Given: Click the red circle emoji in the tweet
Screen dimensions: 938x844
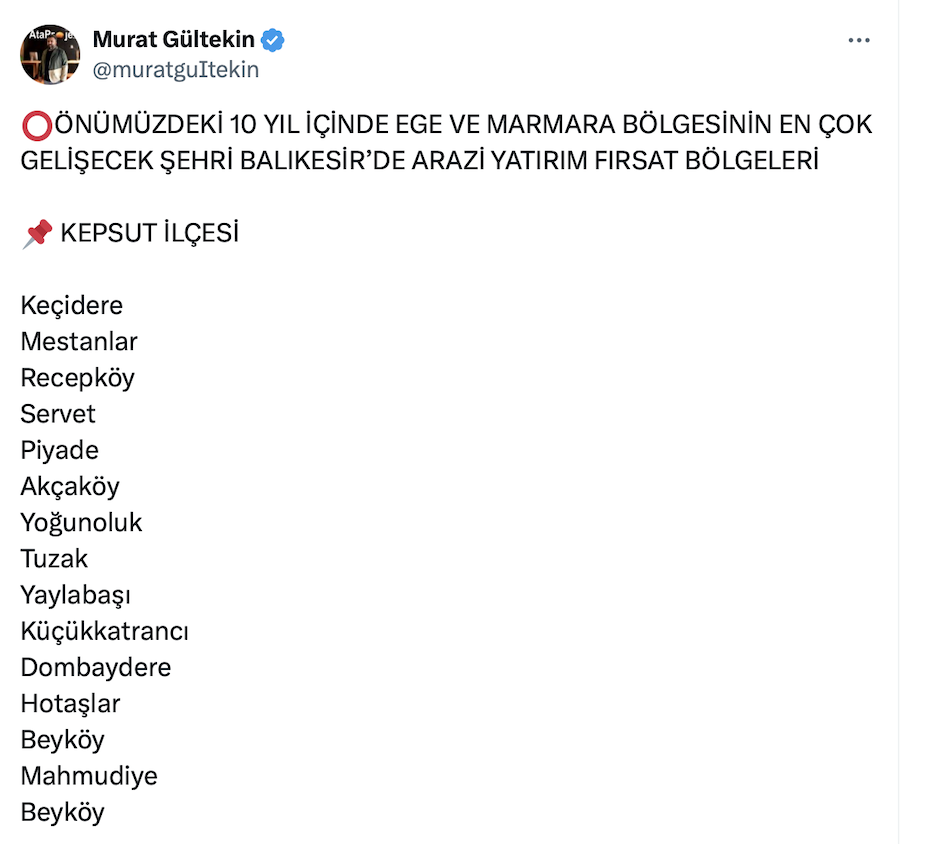Looking at the screenshot, I should click(x=35, y=125).
